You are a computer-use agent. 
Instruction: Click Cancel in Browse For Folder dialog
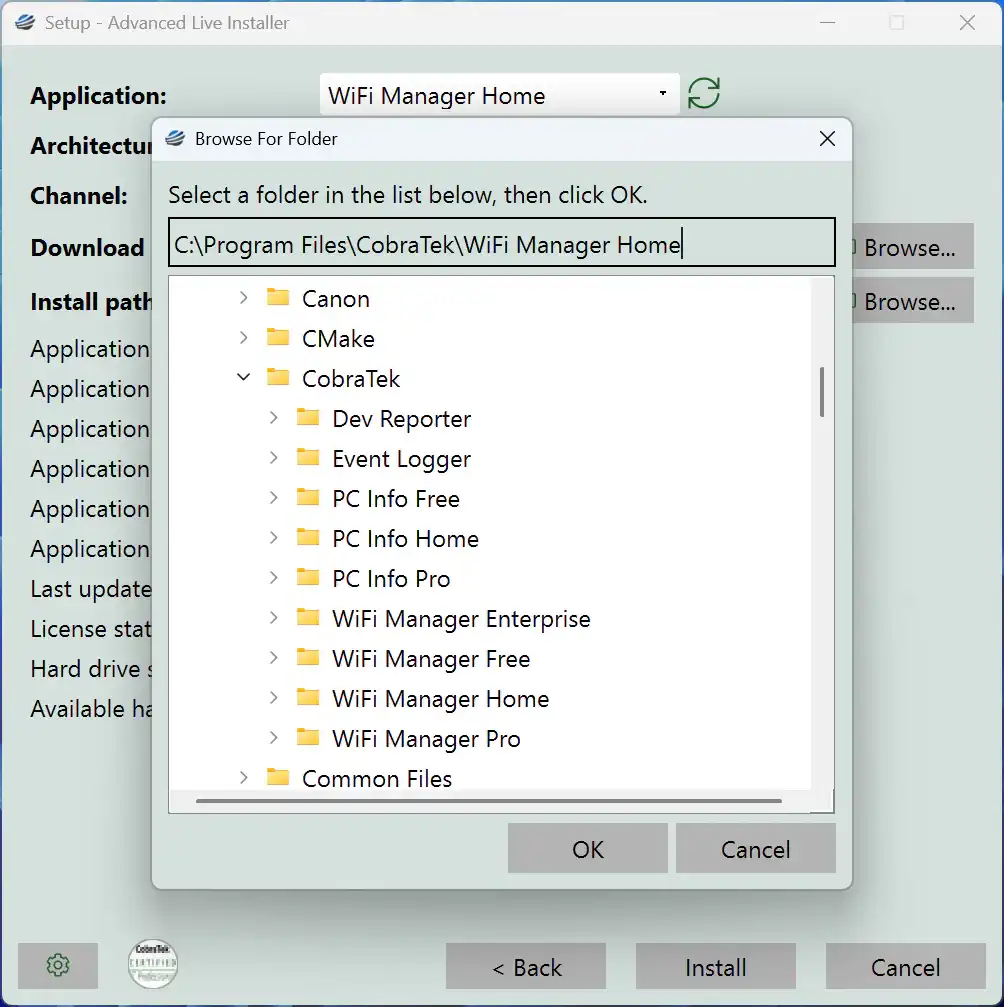tap(755, 849)
